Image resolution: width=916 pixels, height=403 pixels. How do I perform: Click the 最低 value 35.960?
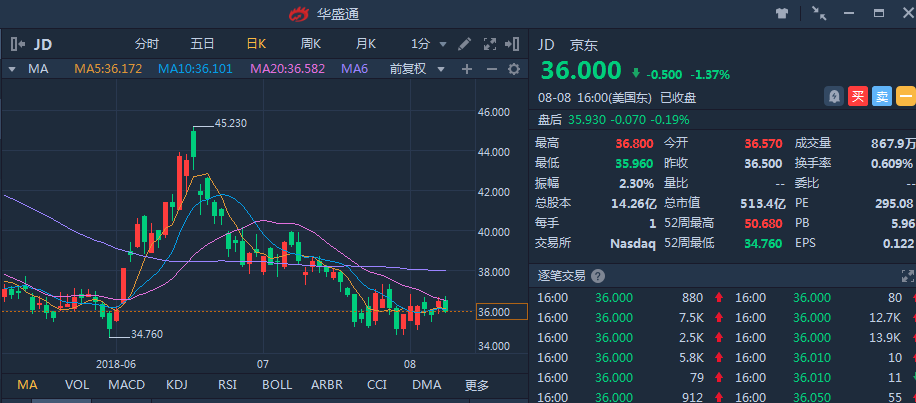pos(634,164)
